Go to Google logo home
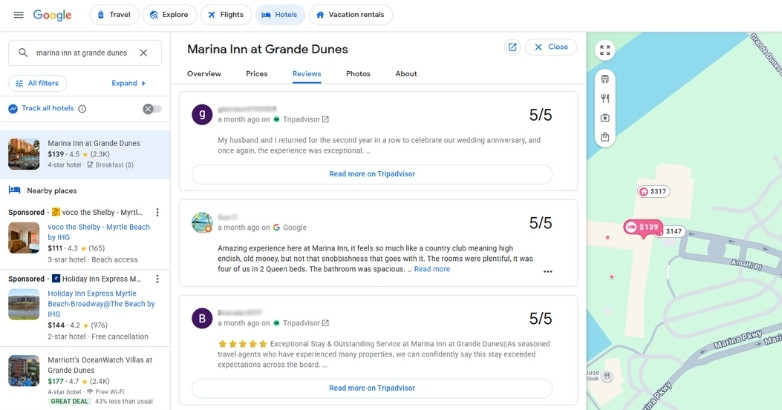782x410 pixels. coord(52,15)
